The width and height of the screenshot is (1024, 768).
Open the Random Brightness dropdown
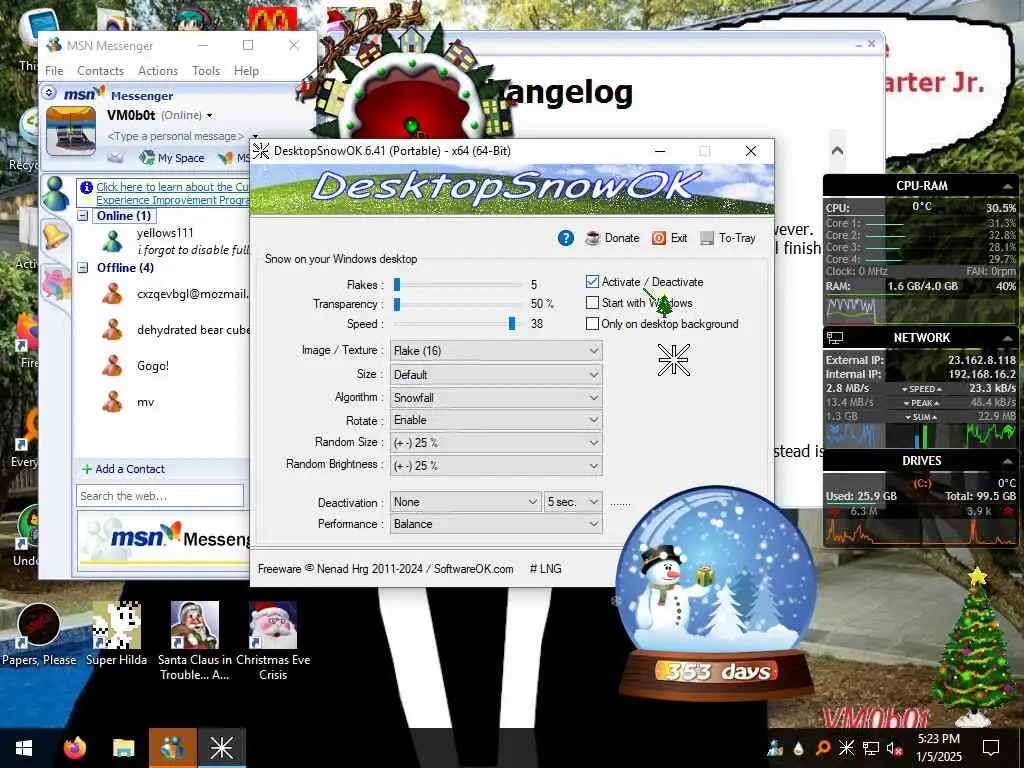pyautogui.click(x=496, y=466)
